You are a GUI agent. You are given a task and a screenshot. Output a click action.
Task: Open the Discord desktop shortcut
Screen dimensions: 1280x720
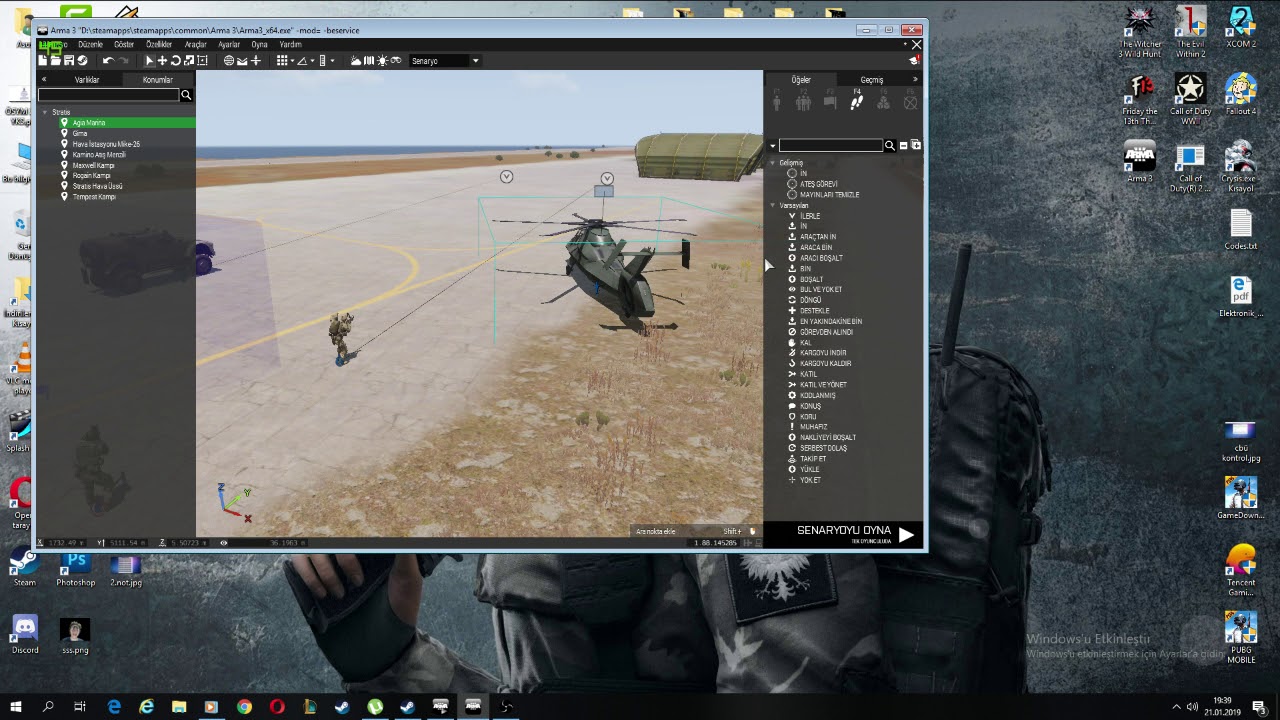tap(25, 635)
